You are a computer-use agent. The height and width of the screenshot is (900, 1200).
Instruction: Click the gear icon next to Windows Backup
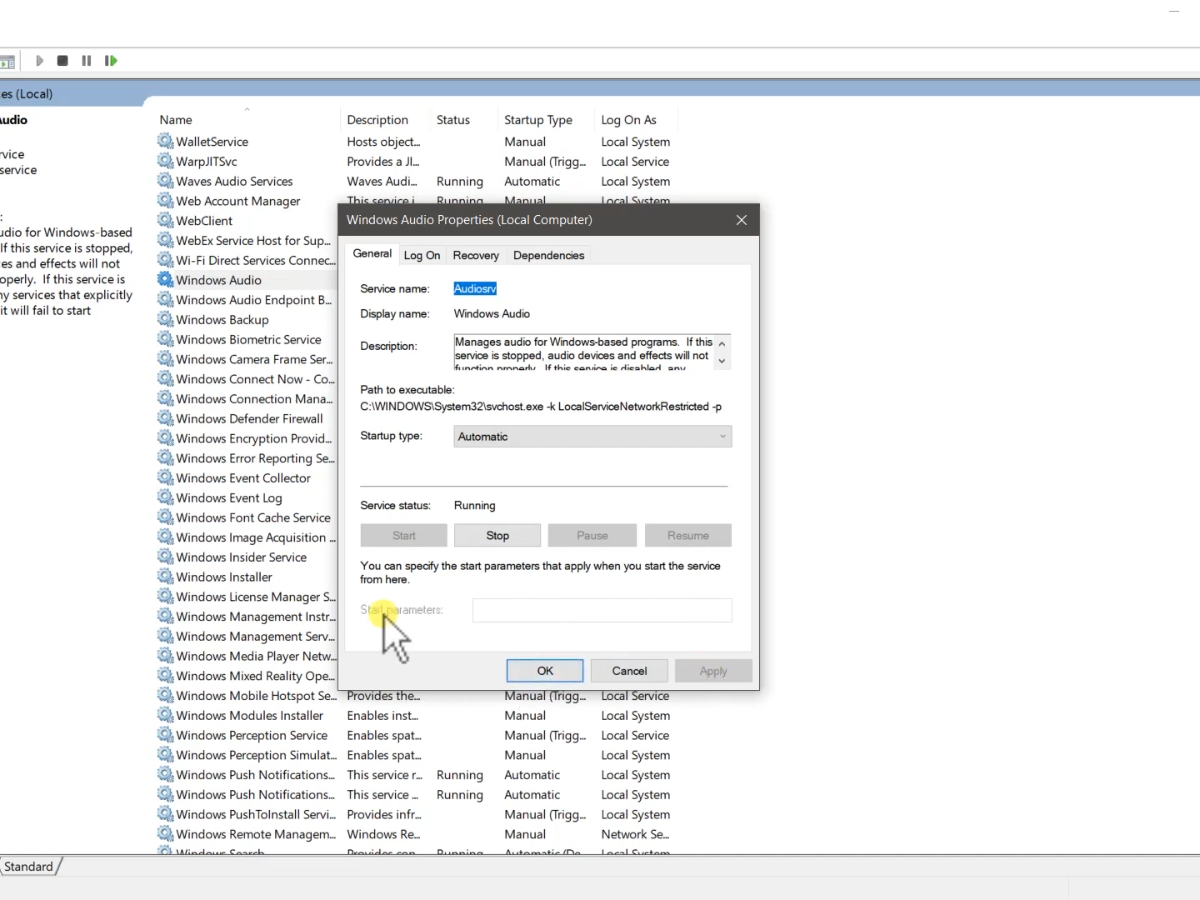pyautogui.click(x=165, y=320)
